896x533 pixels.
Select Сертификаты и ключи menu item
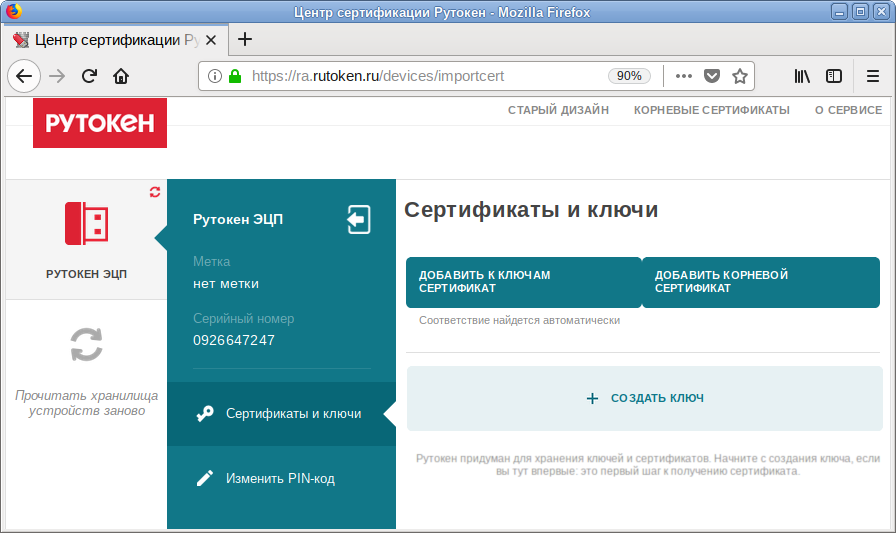(281, 414)
